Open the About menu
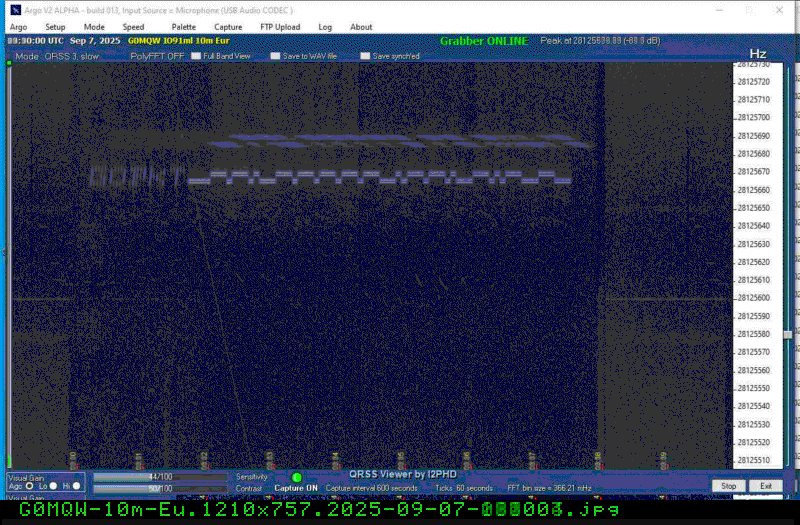 point(361,27)
